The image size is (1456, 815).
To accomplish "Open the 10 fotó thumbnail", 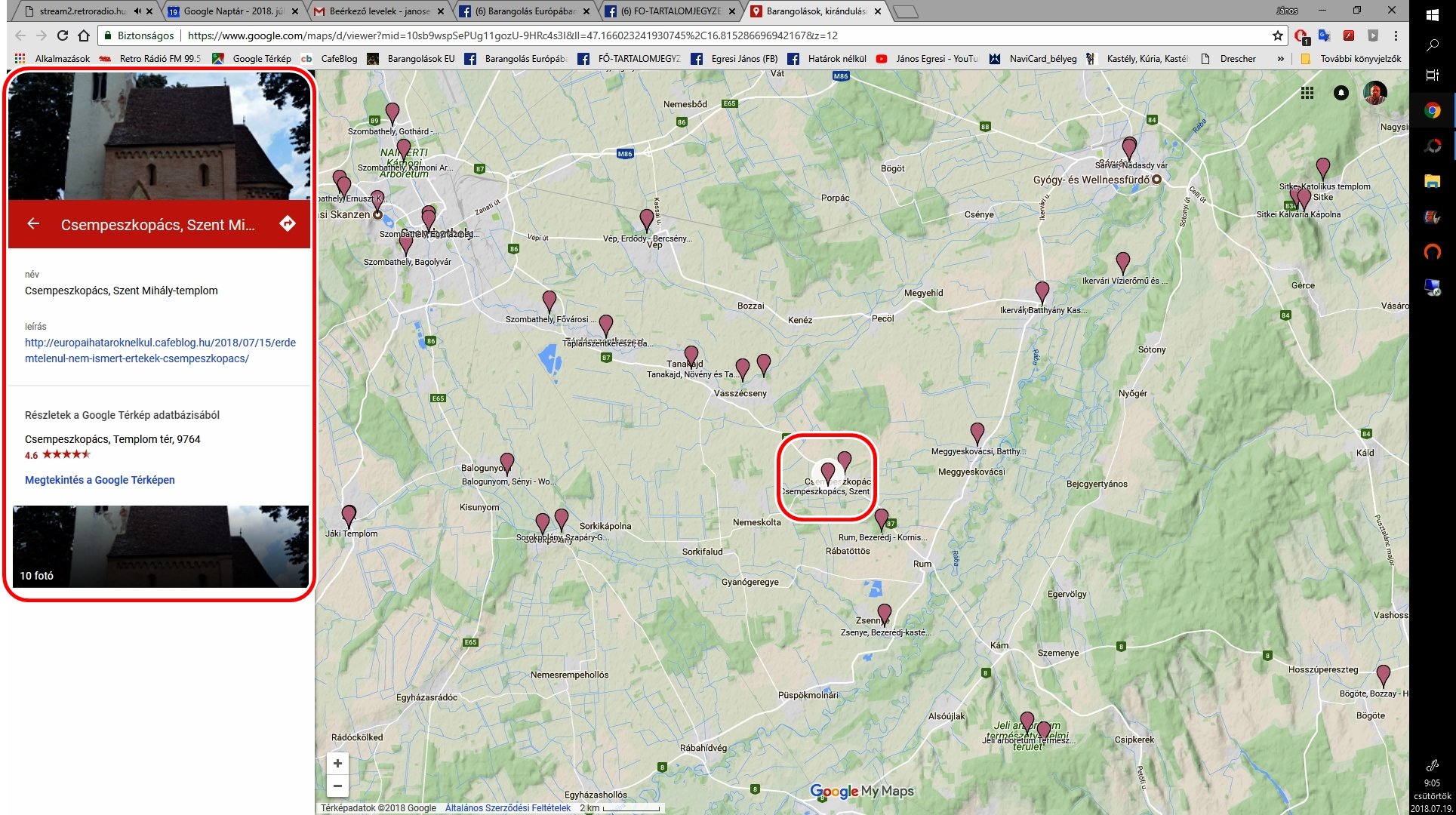I will point(160,546).
